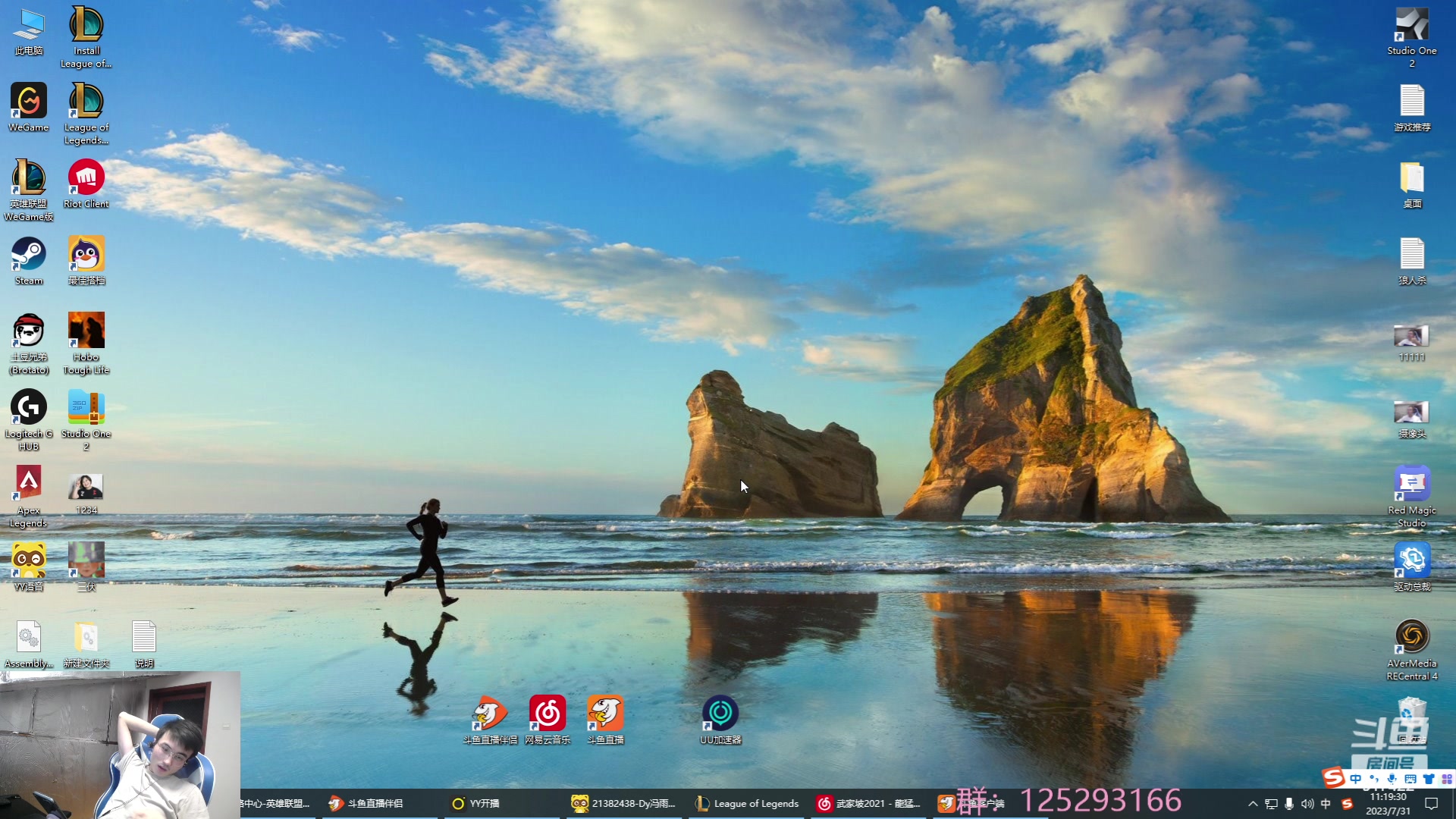Image resolution: width=1456 pixels, height=819 pixels.
Task: Expand the hidden system tray icons arrow
Action: [x=1253, y=804]
